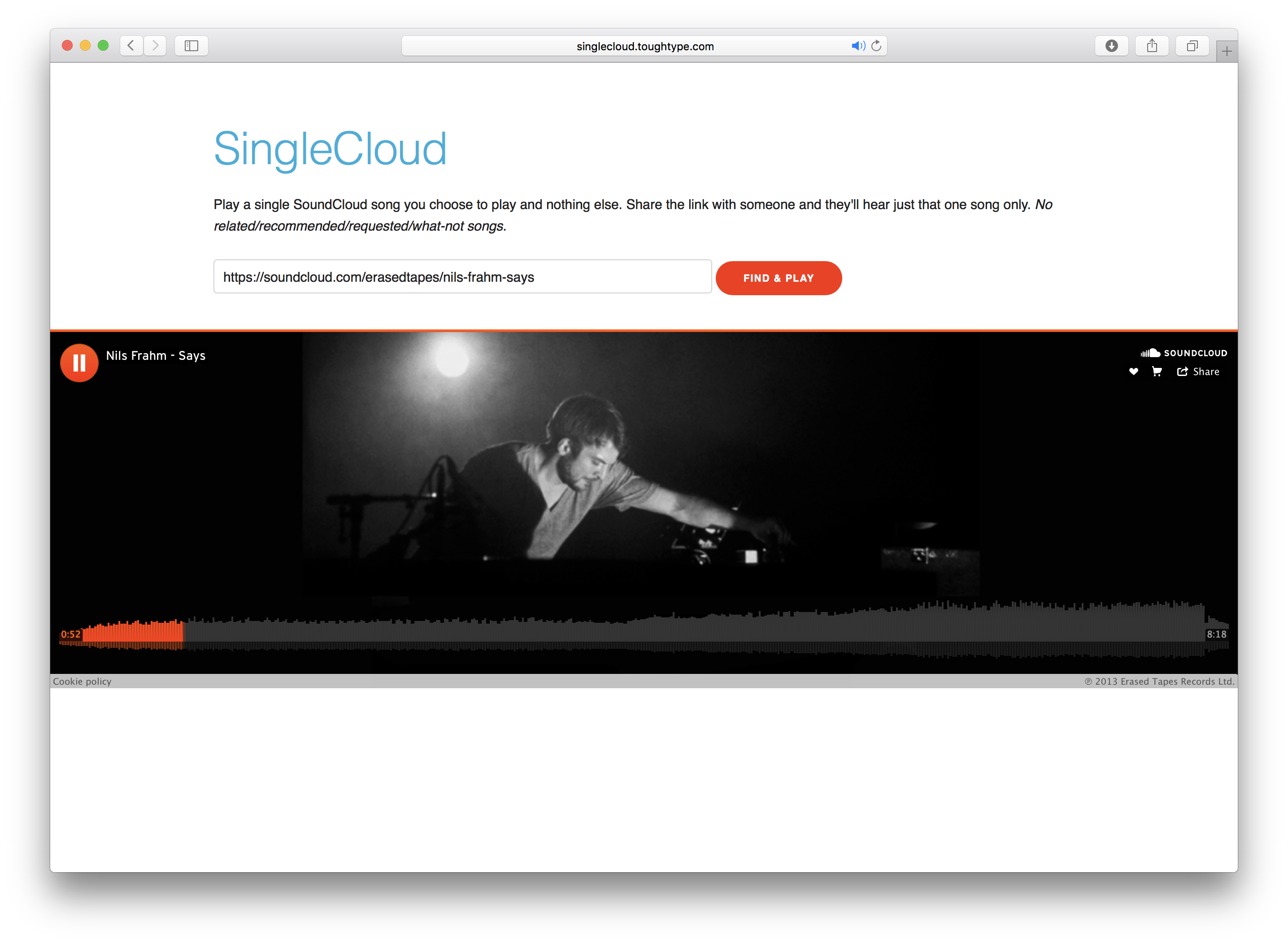Go forward in Safari history
The height and width of the screenshot is (944, 1288).
point(155,46)
